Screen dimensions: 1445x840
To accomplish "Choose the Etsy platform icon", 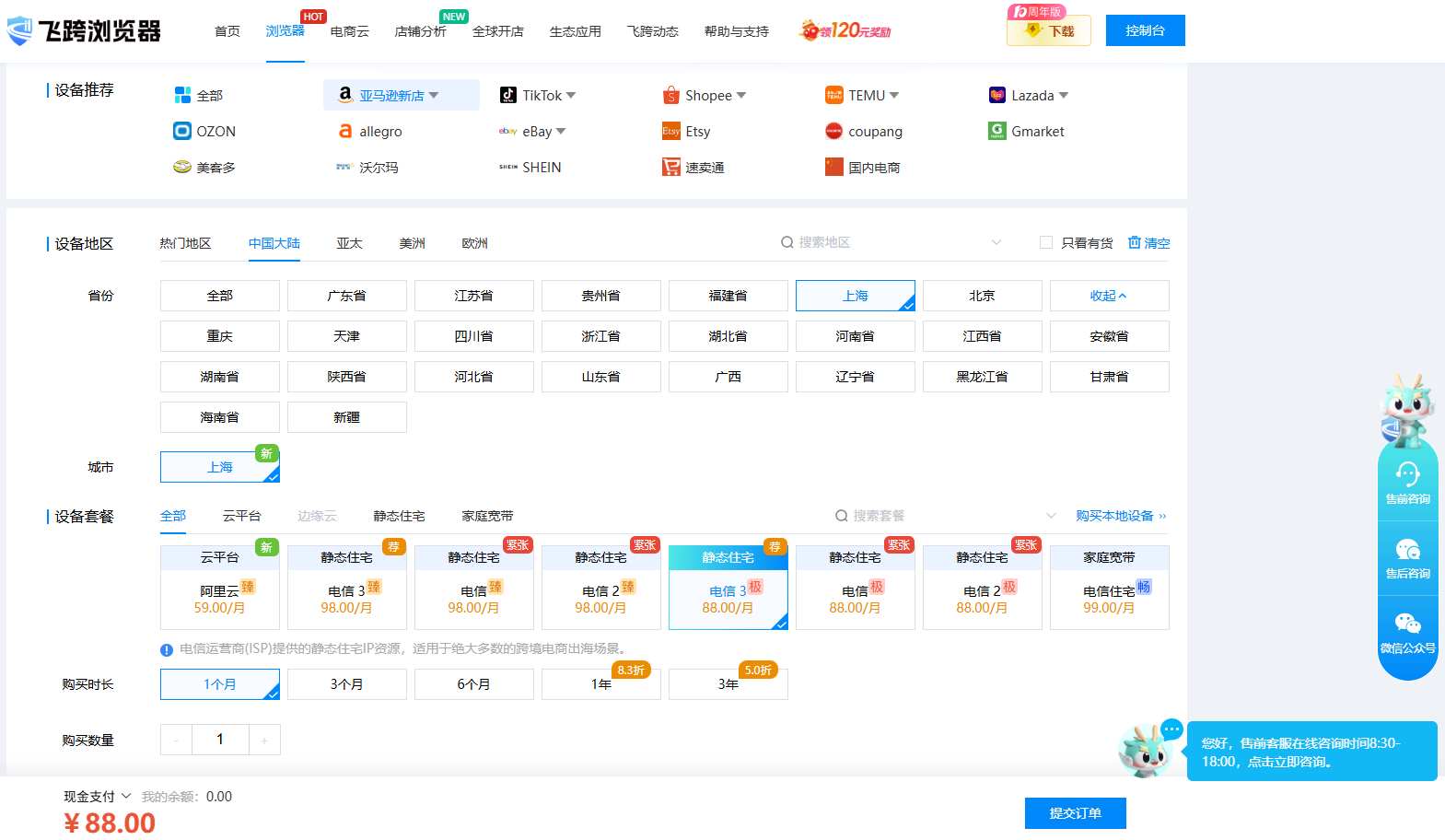I will (670, 131).
